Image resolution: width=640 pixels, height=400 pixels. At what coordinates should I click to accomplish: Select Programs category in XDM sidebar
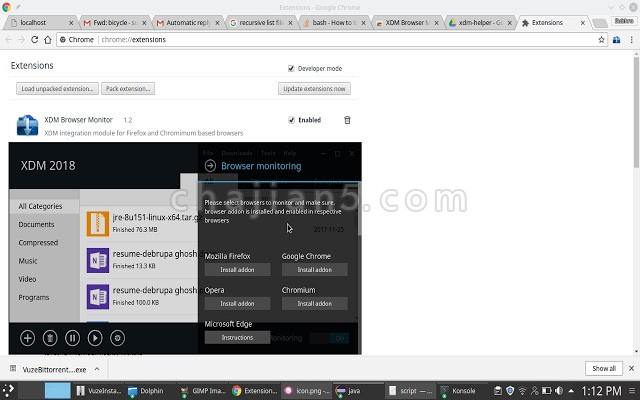tap(44, 297)
